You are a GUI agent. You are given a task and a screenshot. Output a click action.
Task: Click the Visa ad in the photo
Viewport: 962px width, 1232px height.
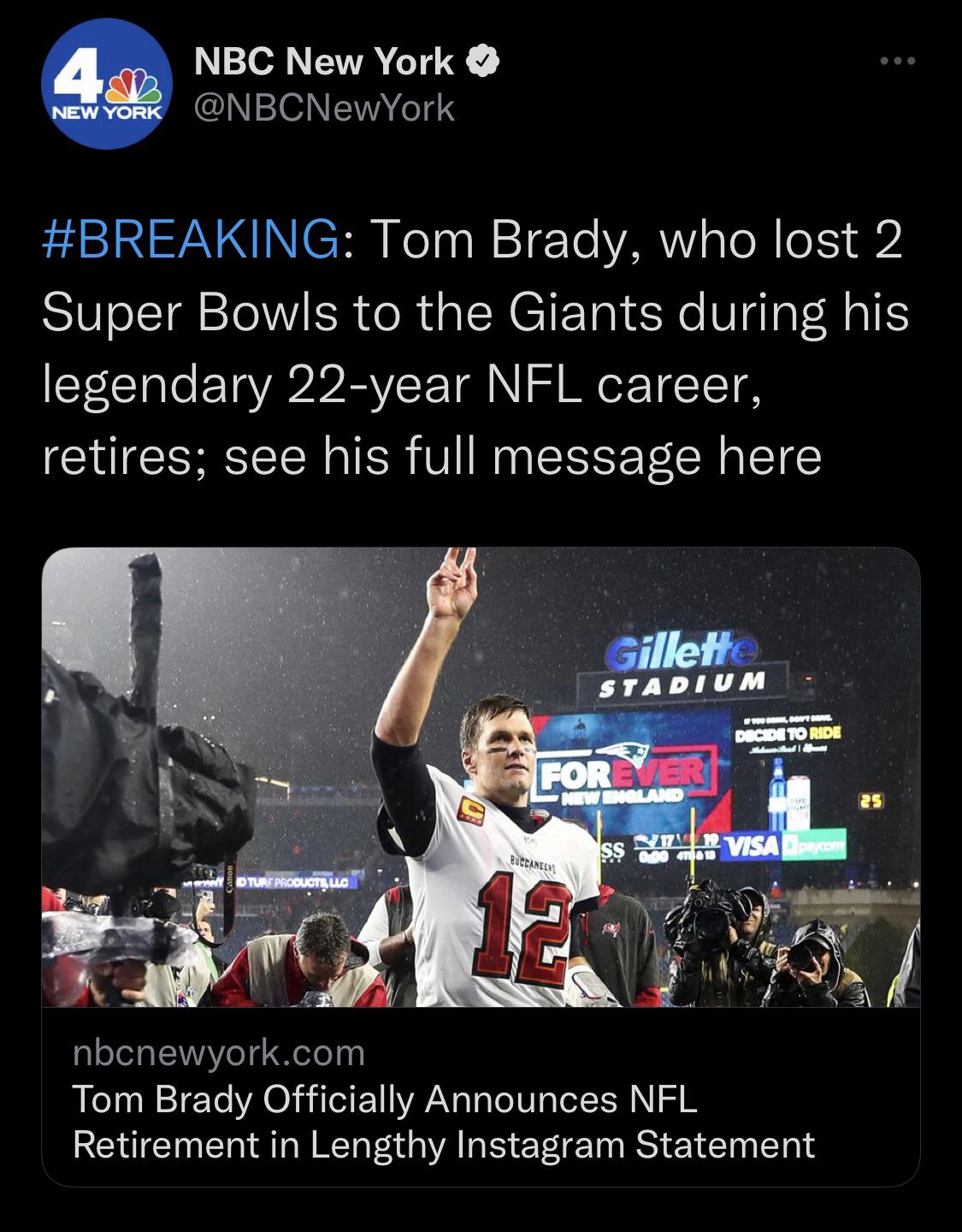(752, 845)
